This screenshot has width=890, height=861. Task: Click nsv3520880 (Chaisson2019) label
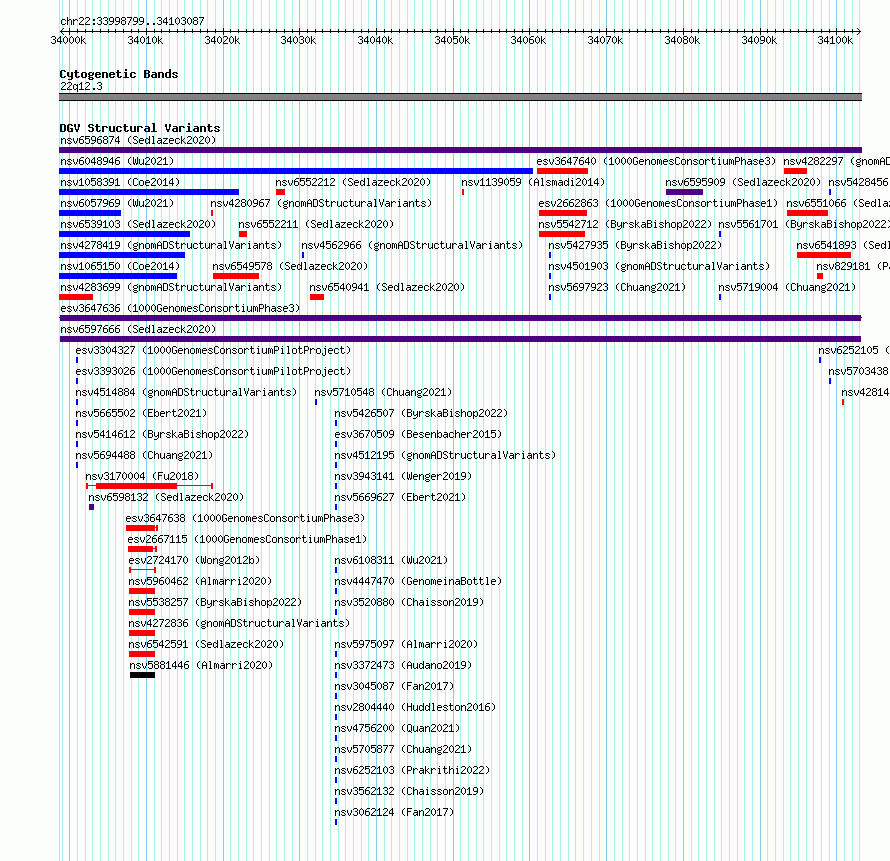point(409,602)
